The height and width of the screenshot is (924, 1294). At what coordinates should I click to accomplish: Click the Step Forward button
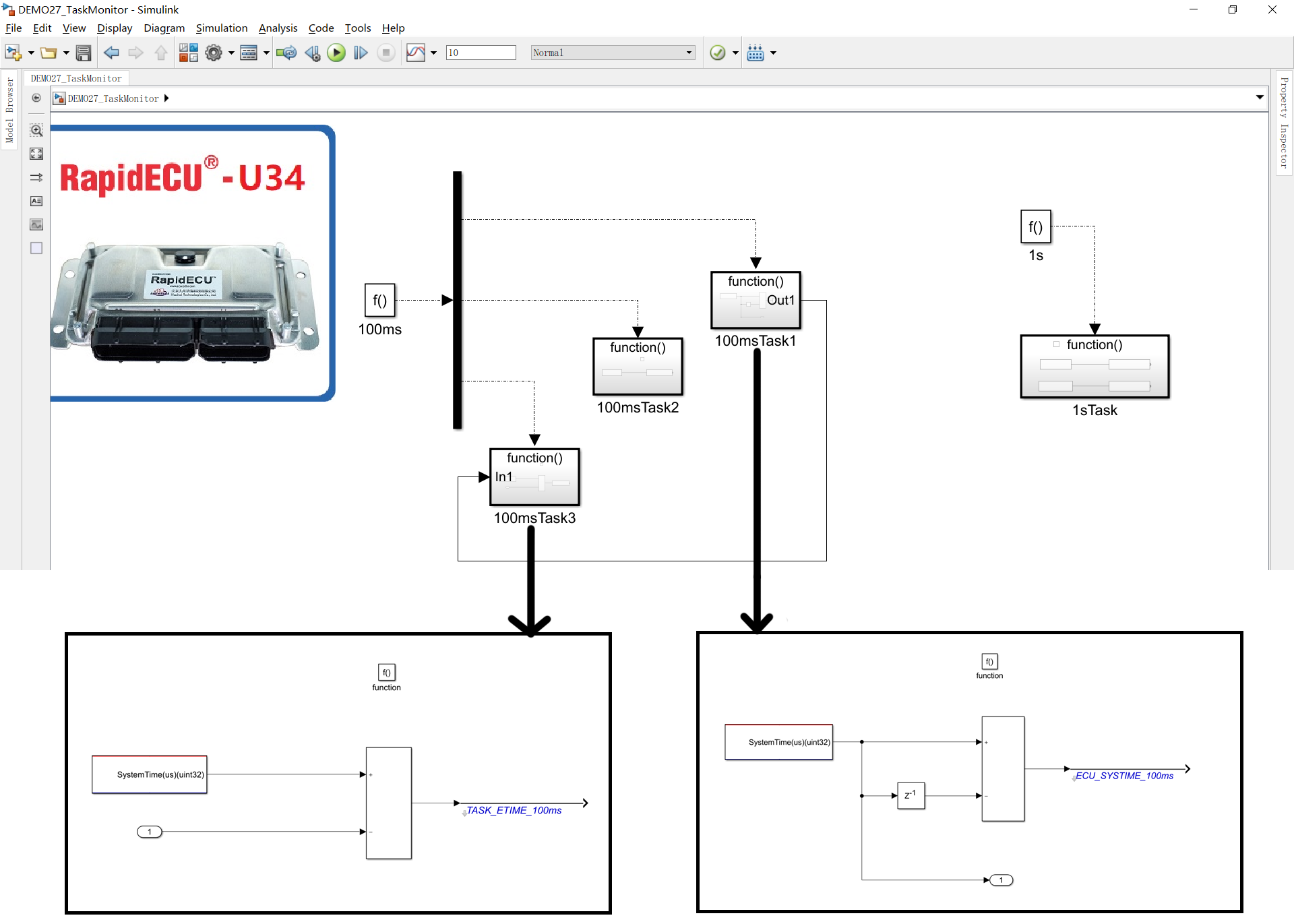[361, 53]
